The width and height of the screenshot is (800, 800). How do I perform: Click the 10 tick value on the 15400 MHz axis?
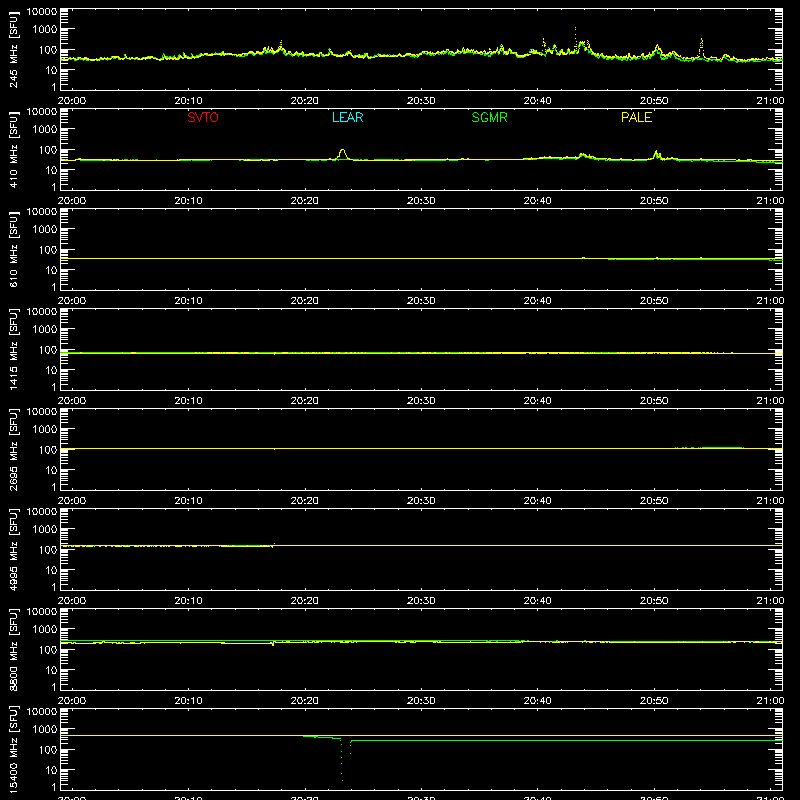click(51, 770)
